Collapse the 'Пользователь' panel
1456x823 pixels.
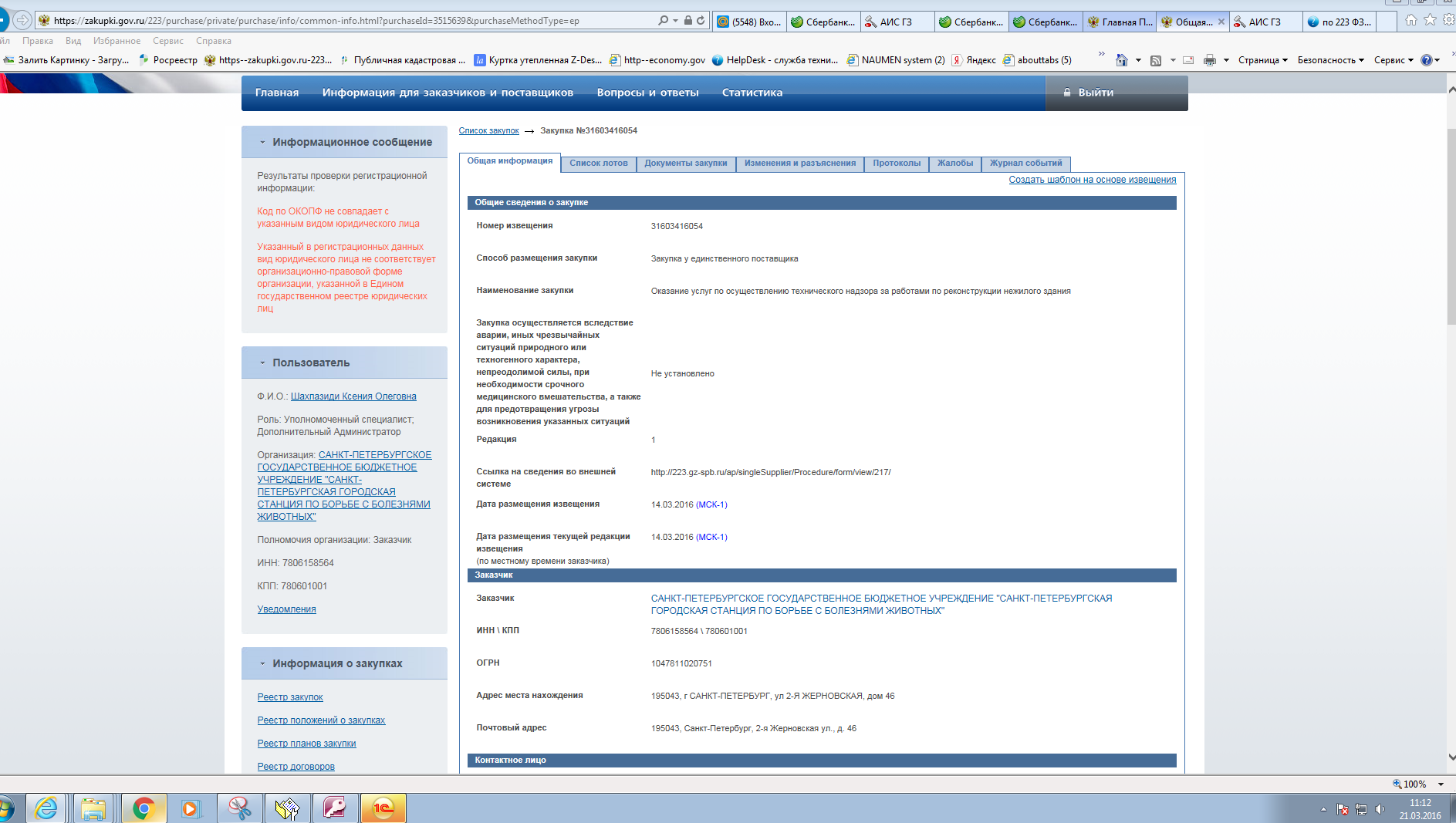pyautogui.click(x=262, y=363)
